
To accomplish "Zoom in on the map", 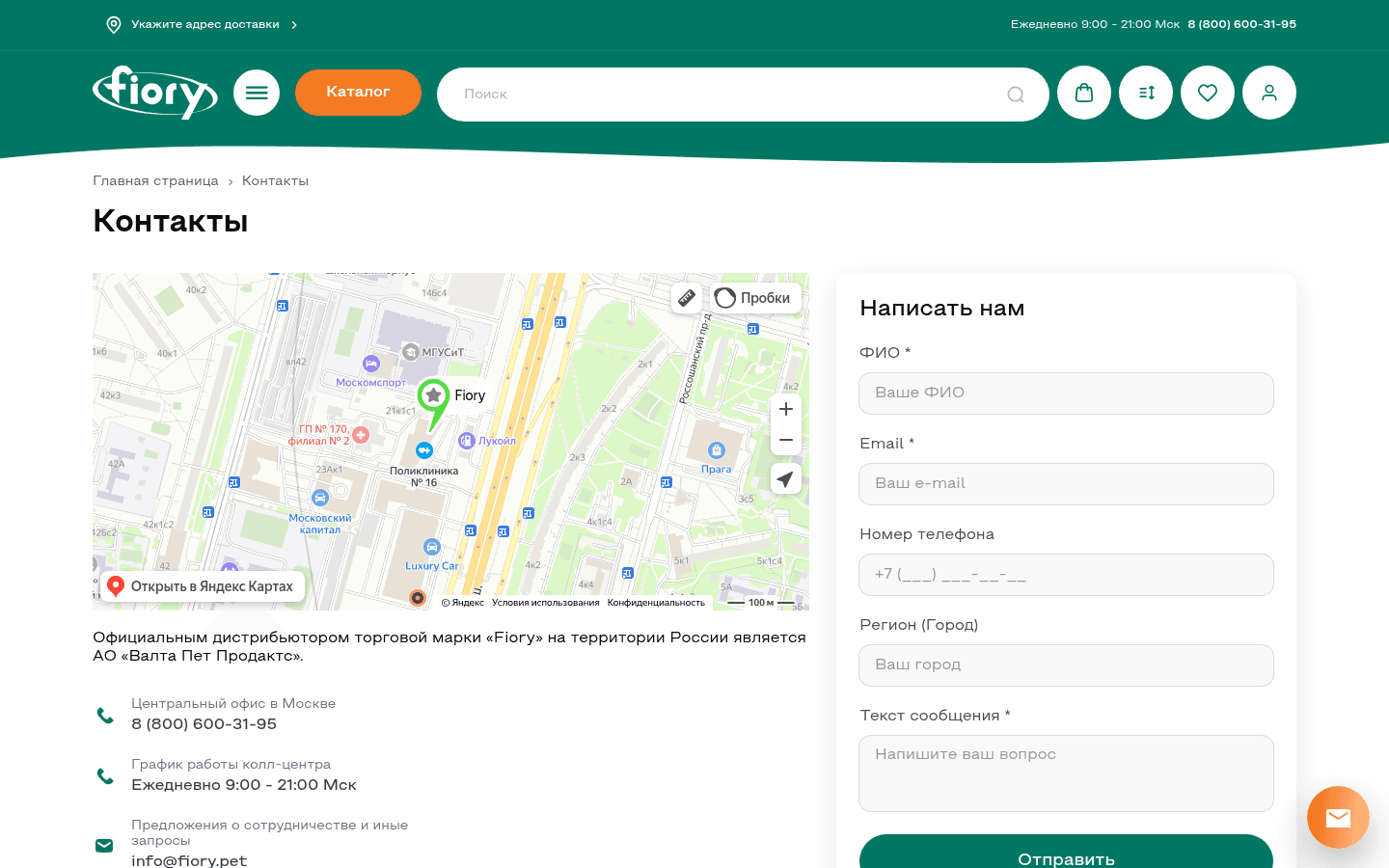I will tap(786, 409).
